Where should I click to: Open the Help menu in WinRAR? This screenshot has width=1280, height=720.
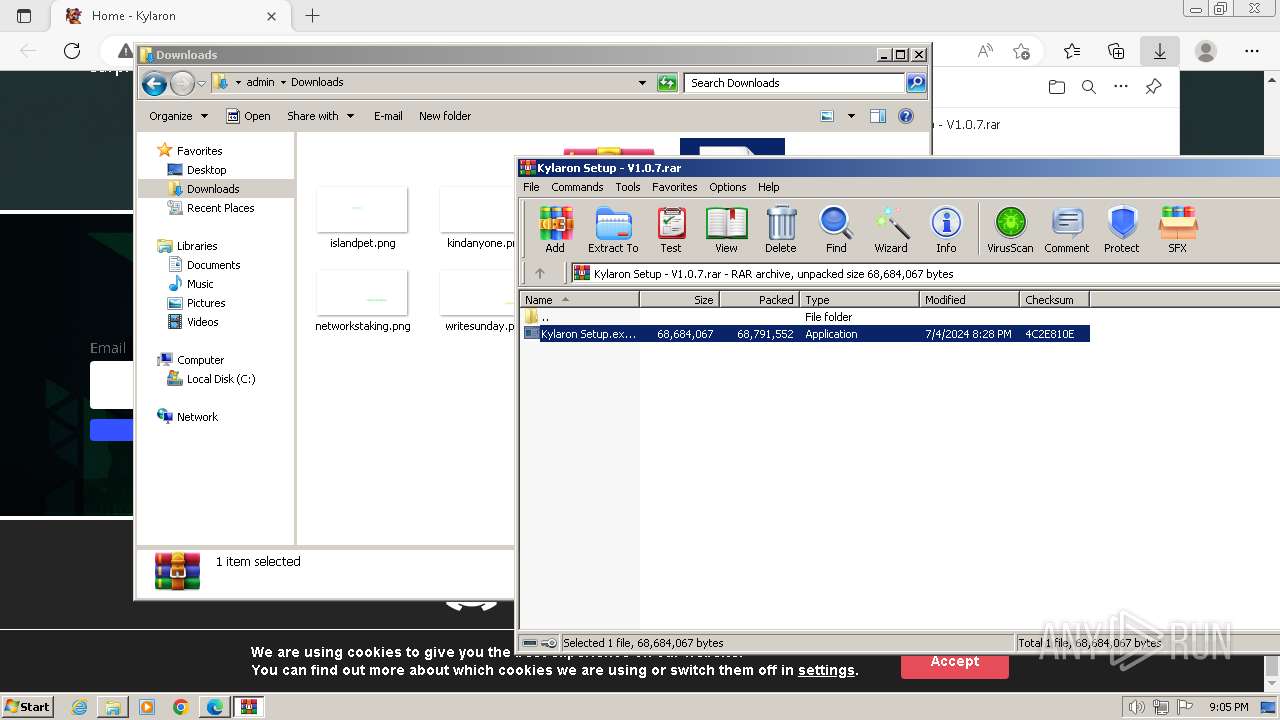click(x=768, y=187)
